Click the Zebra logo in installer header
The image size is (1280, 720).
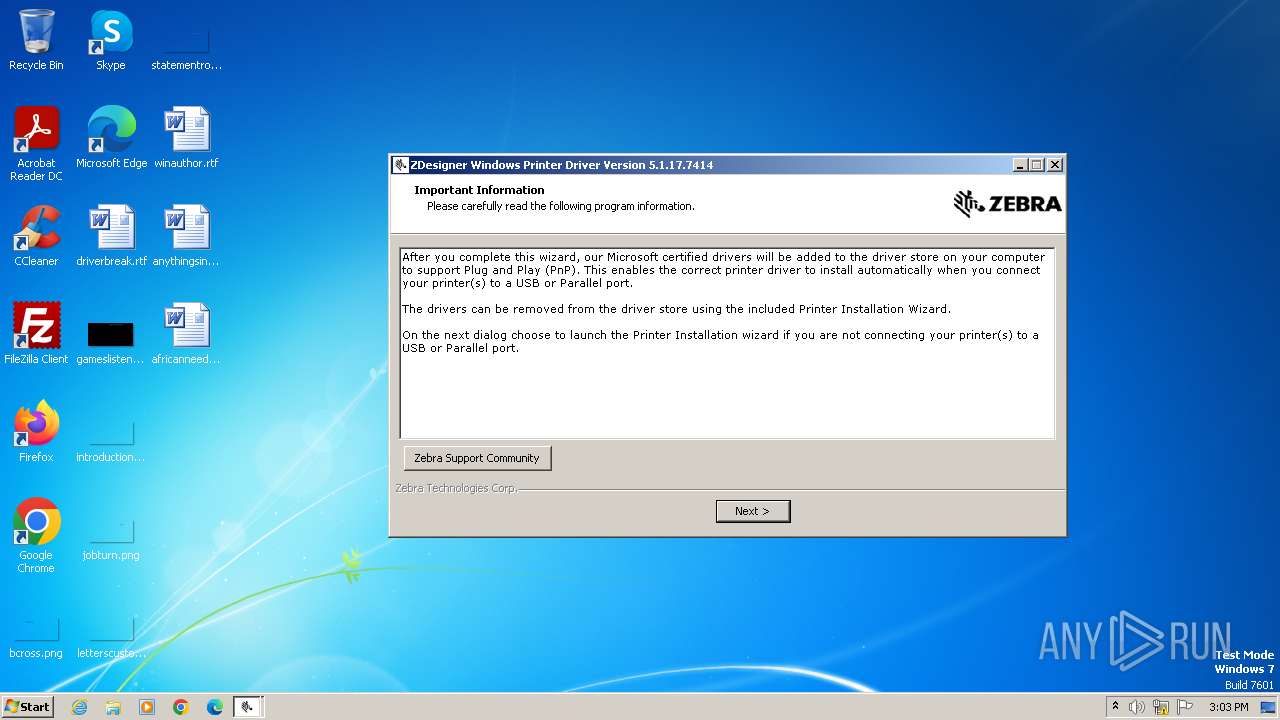pyautogui.click(x=1007, y=204)
